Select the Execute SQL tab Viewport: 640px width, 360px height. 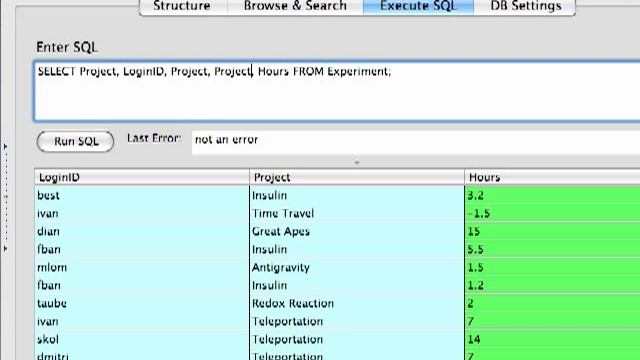[418, 7]
